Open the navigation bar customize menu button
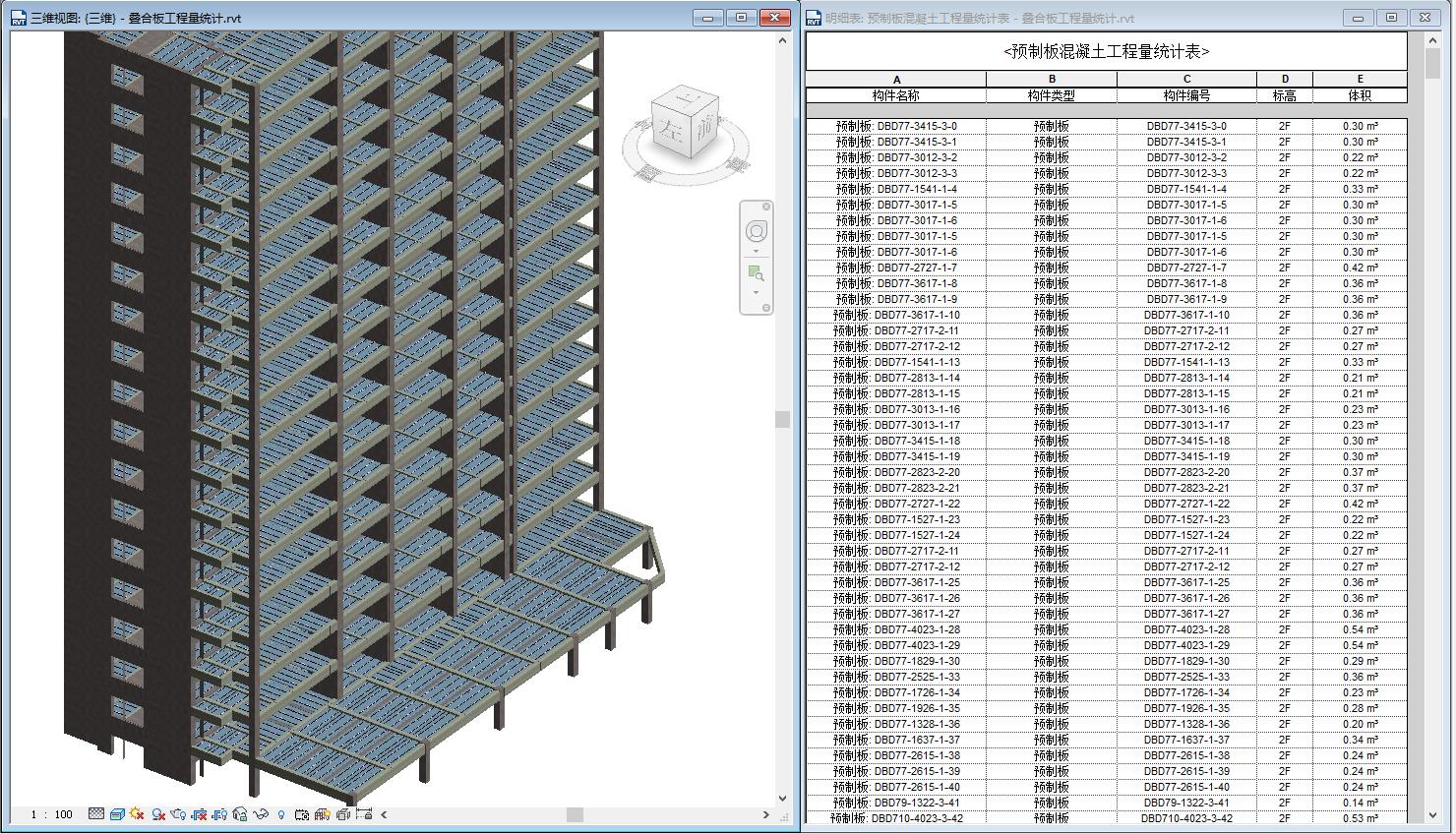 (x=766, y=309)
